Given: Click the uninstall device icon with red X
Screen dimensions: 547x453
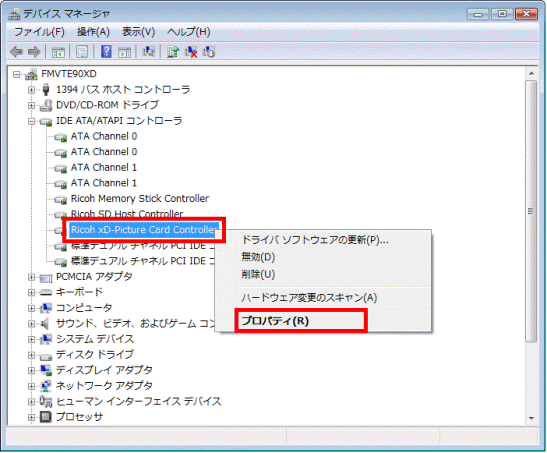Looking at the screenshot, I should [x=191, y=52].
